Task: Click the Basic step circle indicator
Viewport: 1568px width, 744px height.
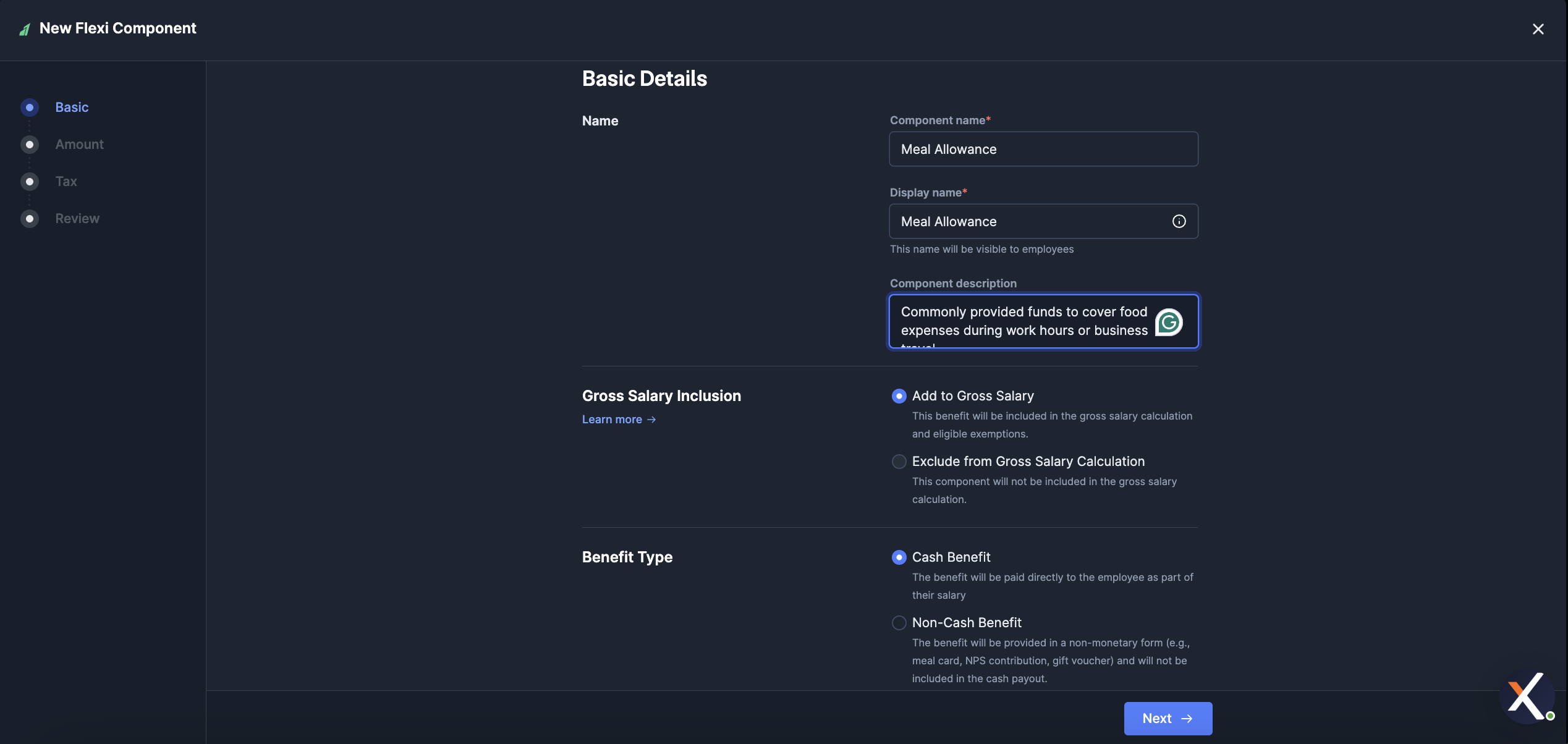Action: (x=30, y=108)
